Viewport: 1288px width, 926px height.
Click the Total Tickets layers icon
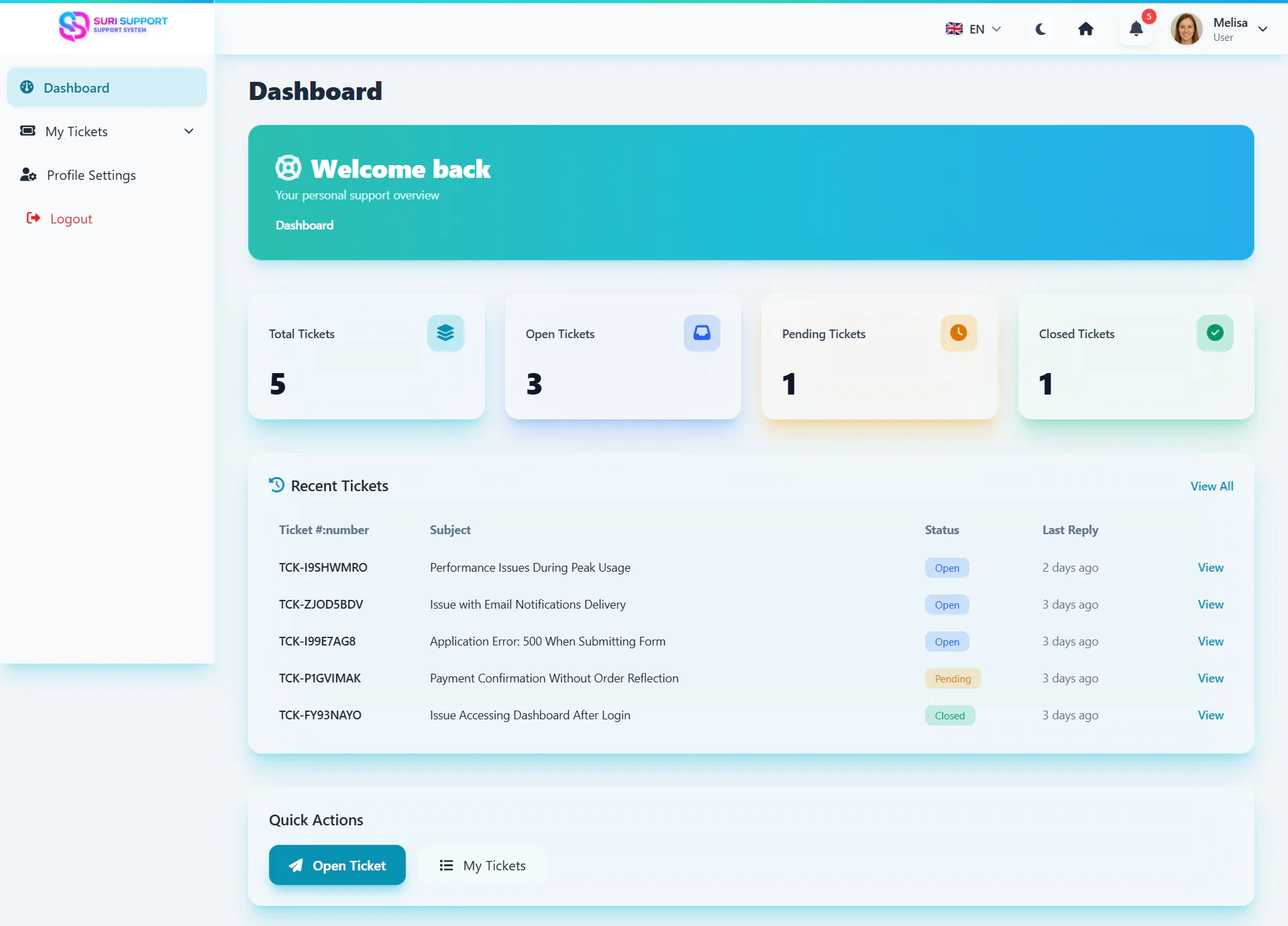click(445, 333)
